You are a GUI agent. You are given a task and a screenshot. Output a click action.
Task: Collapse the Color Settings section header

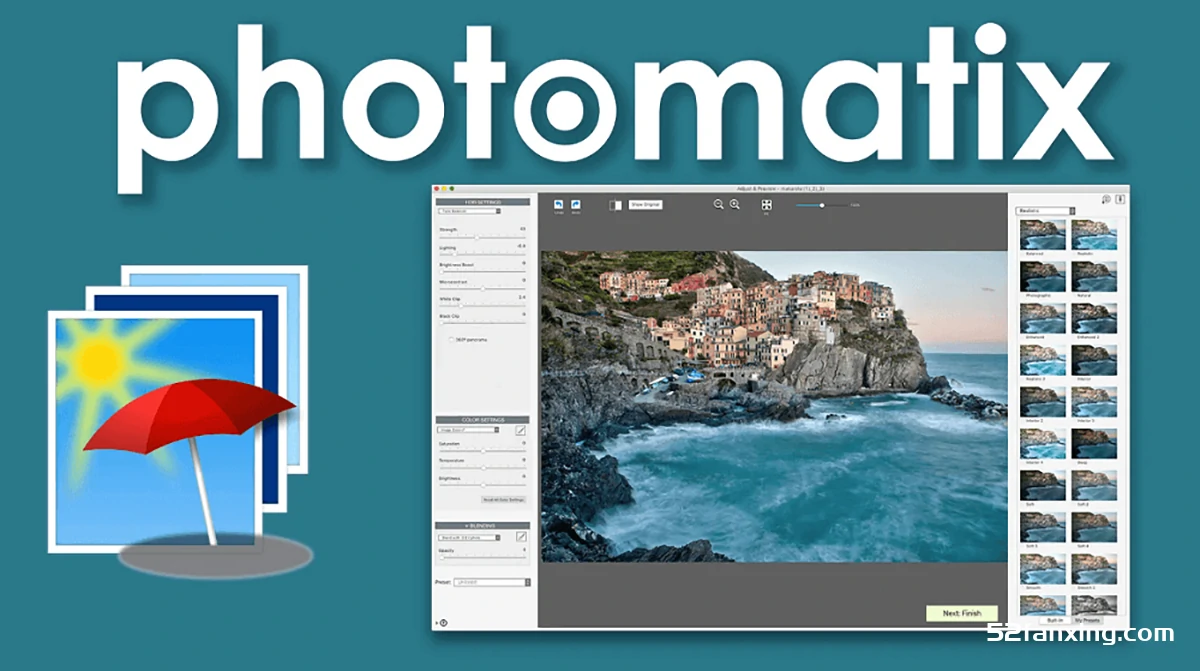pos(483,419)
